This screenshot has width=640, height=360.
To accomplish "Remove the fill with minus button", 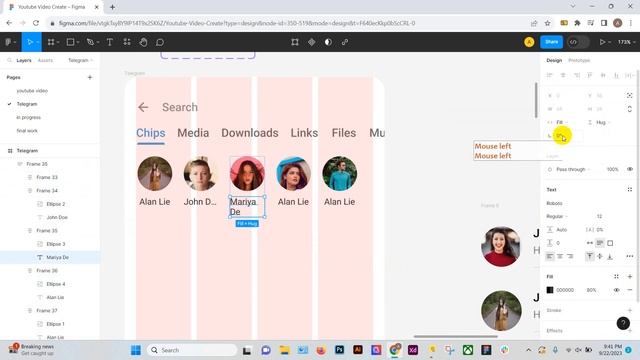I will click(x=629, y=290).
